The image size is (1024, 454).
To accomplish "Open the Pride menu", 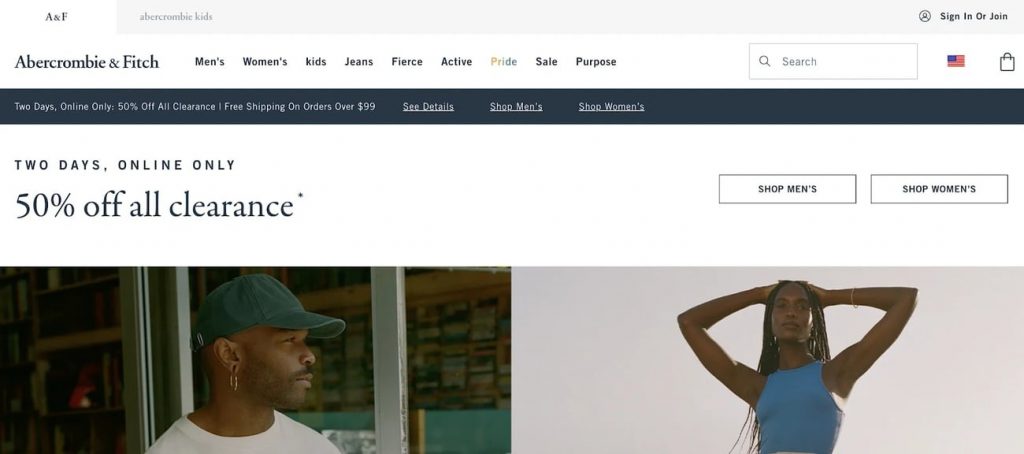I will tap(504, 61).
